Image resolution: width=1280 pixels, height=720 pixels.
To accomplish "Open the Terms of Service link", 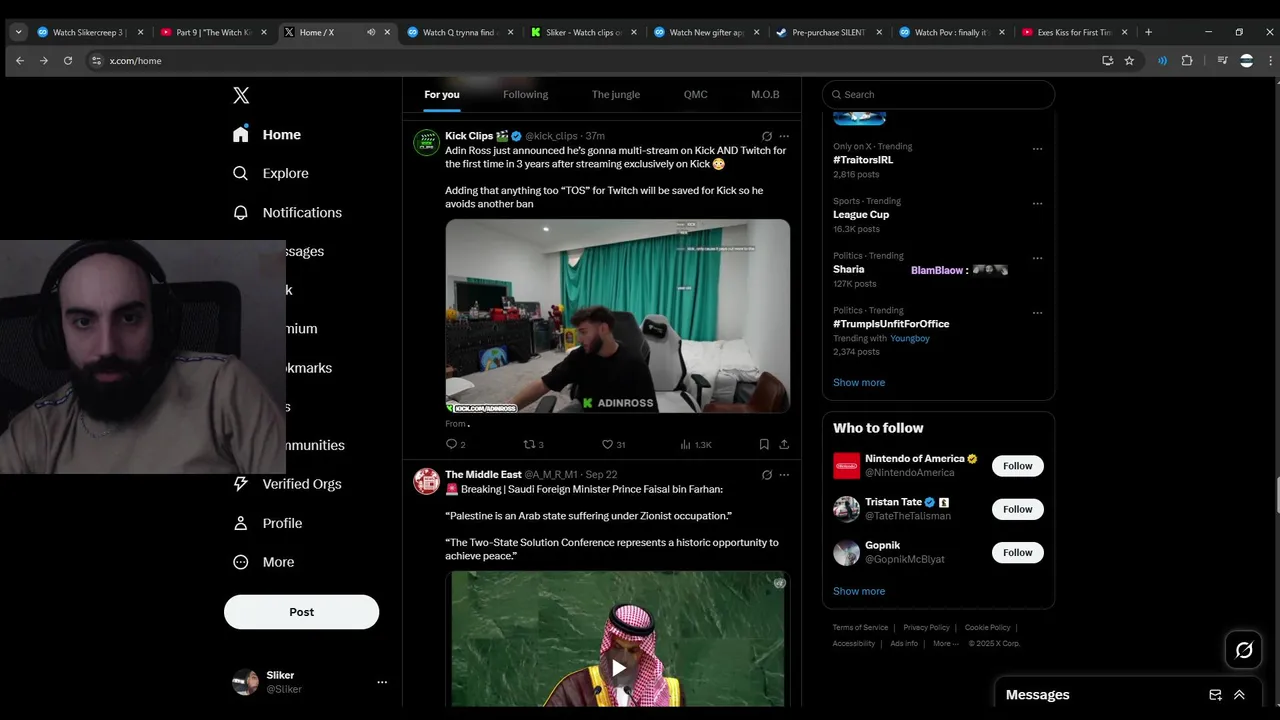I will click(x=860, y=628).
